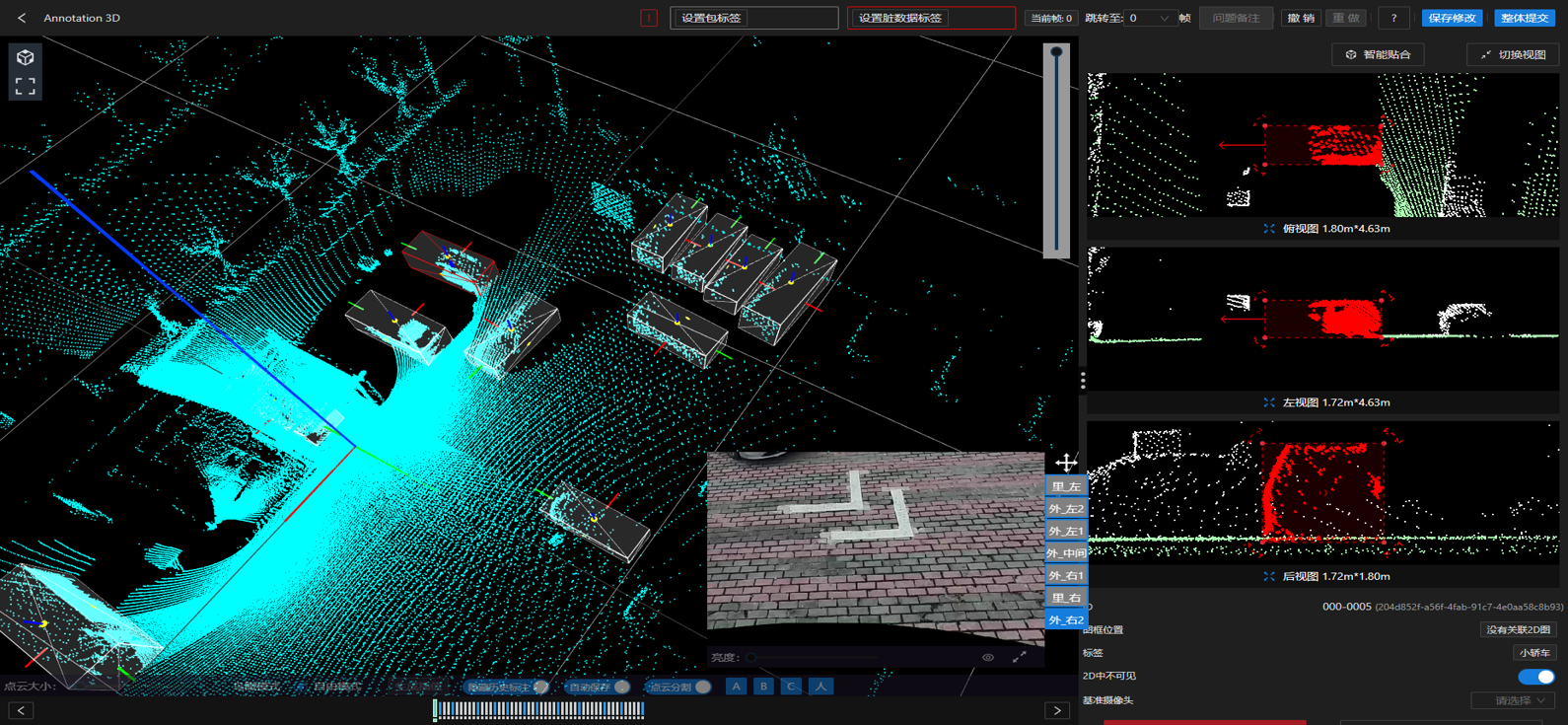Click the 智能贴合 smart fit button
Screen dimensions: 1568x725
[x=1378, y=55]
